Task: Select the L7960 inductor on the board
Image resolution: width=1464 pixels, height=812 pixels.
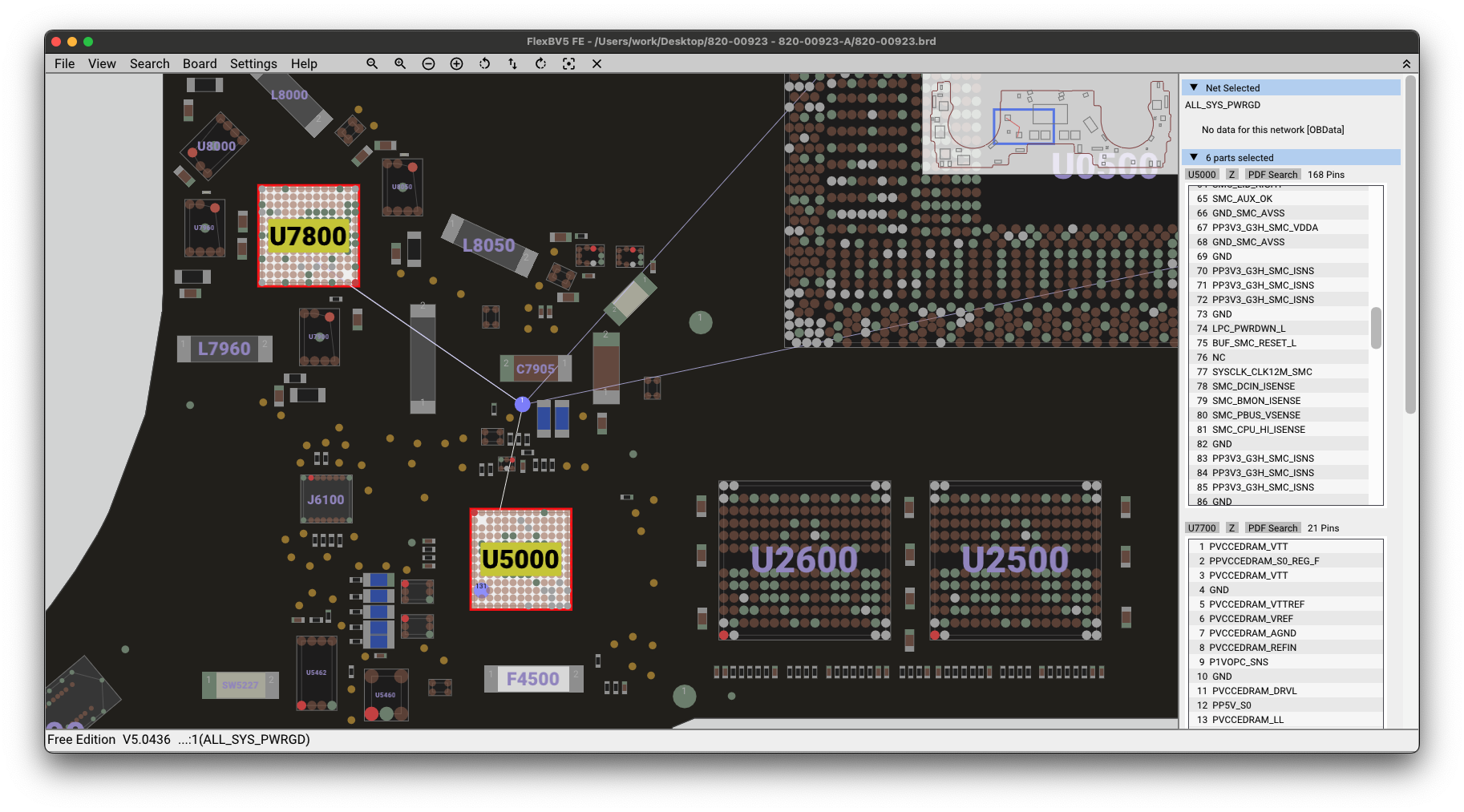Action: [x=224, y=349]
